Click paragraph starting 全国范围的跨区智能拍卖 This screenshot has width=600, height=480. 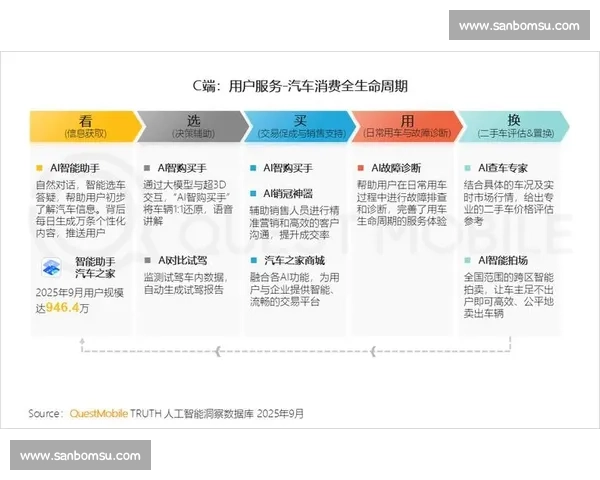point(509,295)
